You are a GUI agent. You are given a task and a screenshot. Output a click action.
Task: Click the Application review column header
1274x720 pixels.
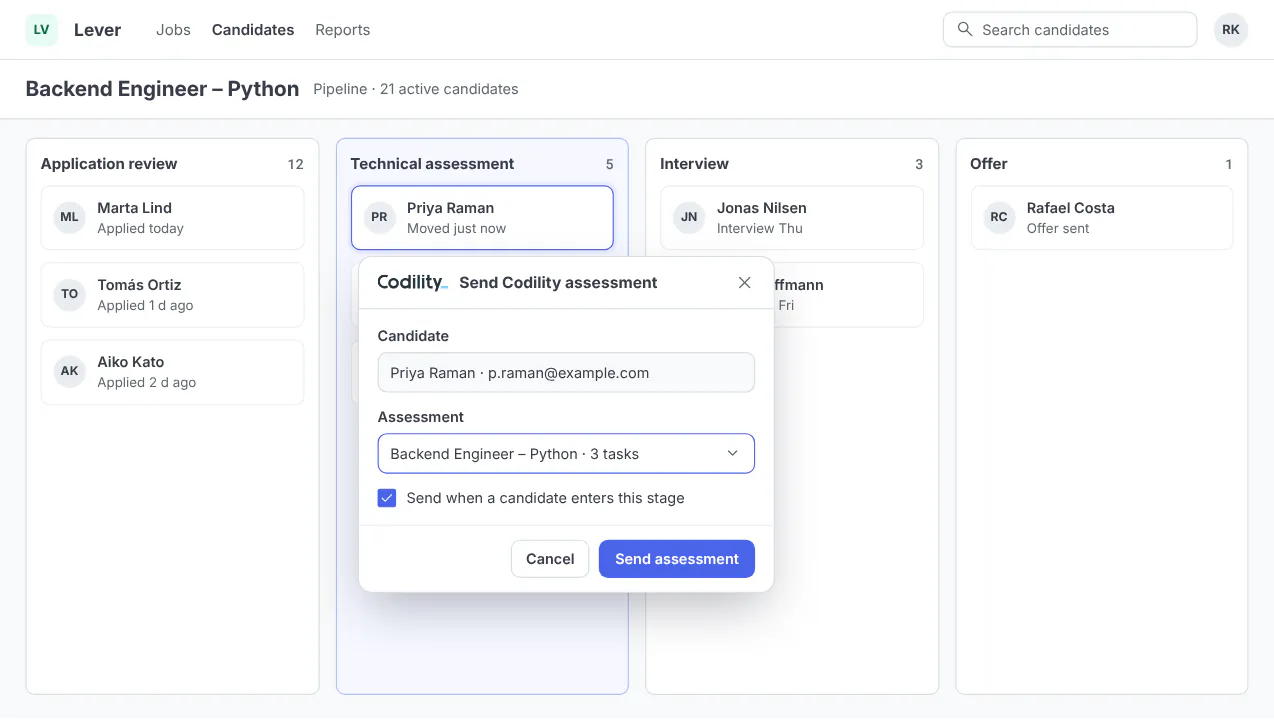(109, 164)
